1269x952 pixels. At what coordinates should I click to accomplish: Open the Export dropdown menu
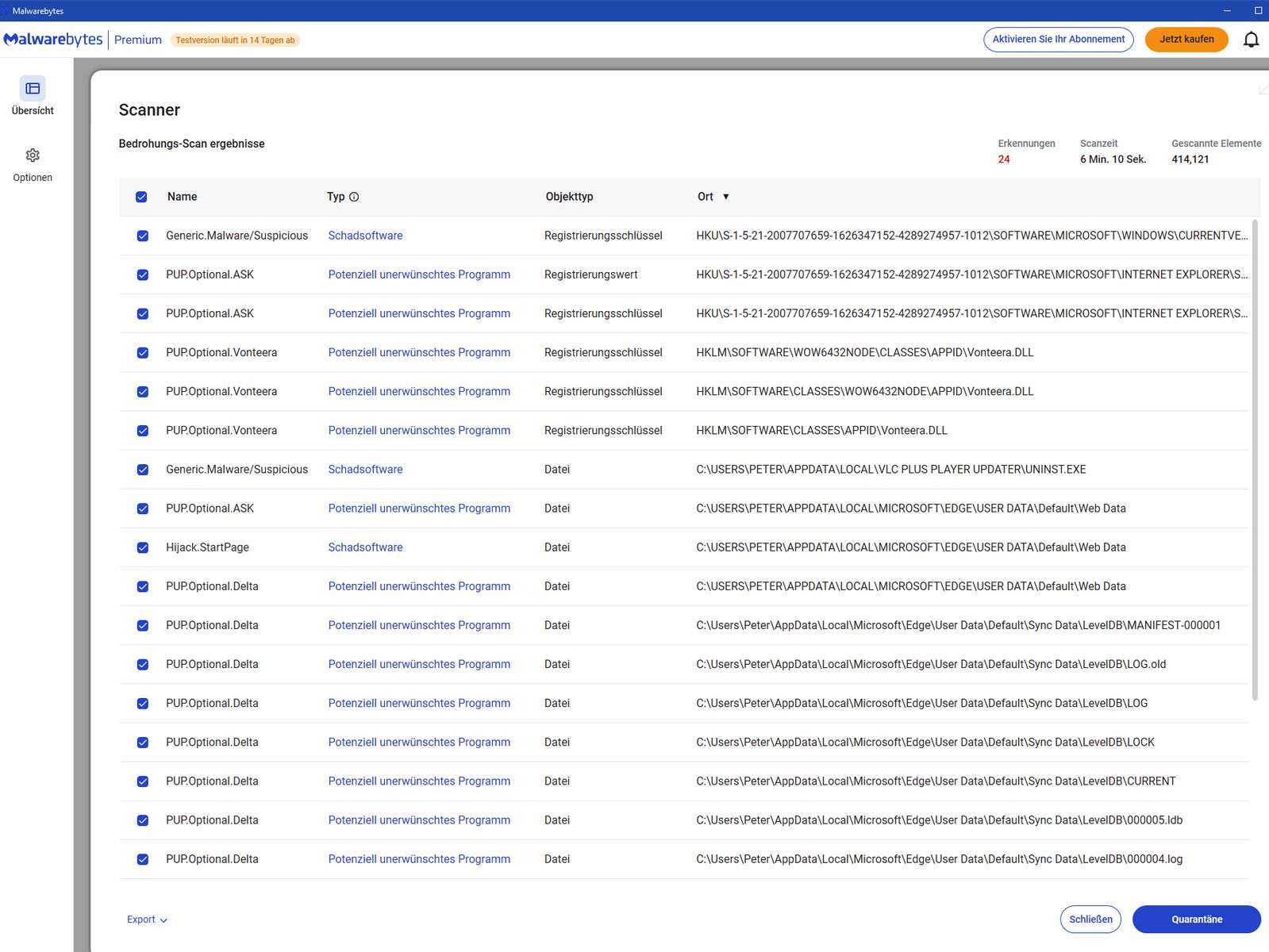click(x=147, y=919)
